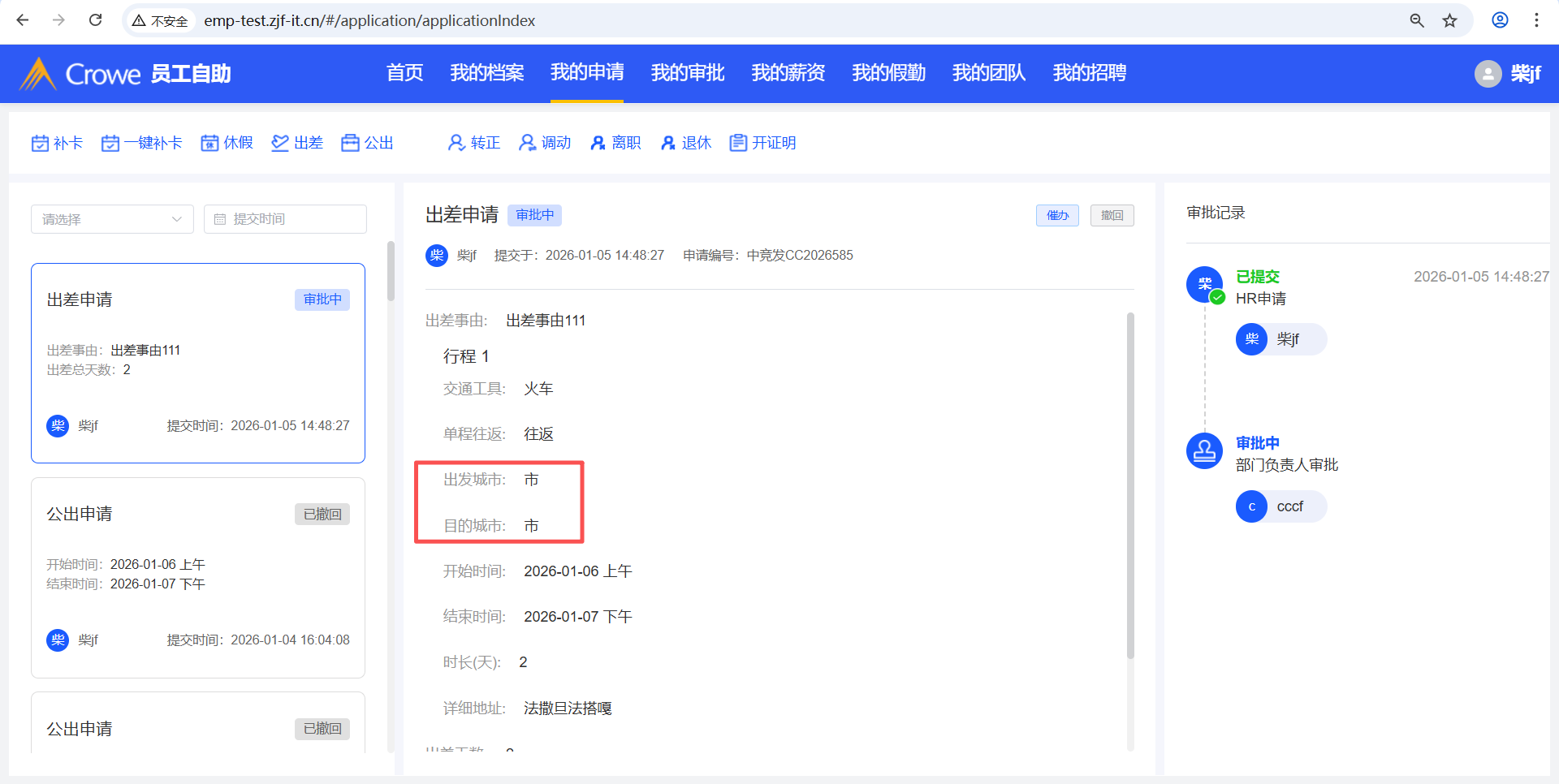Click the browser forward arrow
Viewport: 1559px width, 784px height.
pos(58,20)
